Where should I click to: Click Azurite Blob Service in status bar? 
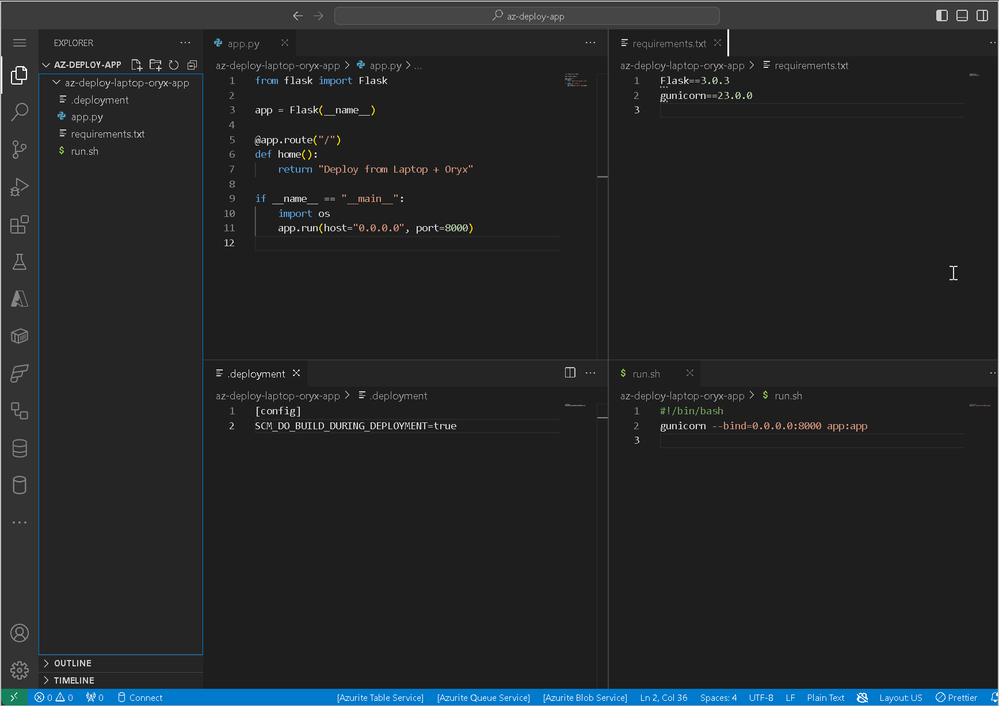pyautogui.click(x=584, y=698)
